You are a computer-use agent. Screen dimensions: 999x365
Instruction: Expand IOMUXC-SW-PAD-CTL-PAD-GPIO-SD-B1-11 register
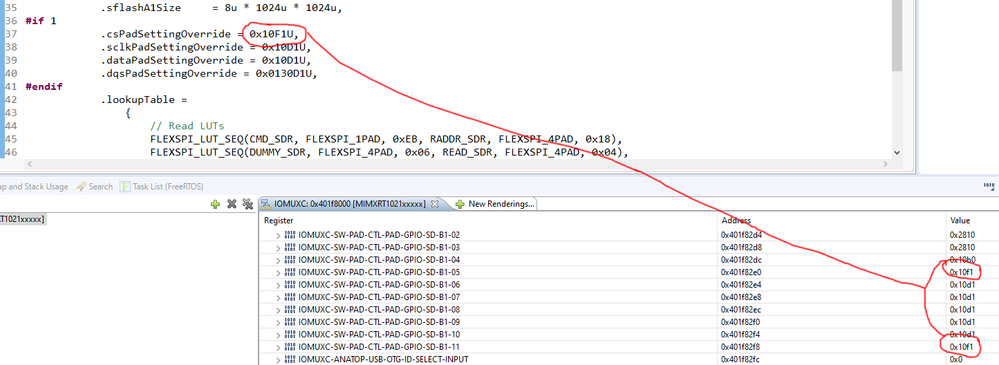[278, 347]
